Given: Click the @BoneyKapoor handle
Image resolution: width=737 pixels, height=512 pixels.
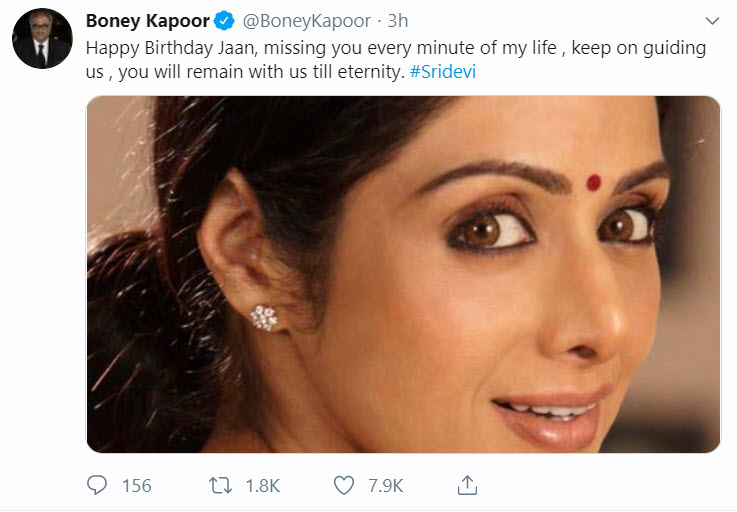Looking at the screenshot, I should (x=301, y=21).
